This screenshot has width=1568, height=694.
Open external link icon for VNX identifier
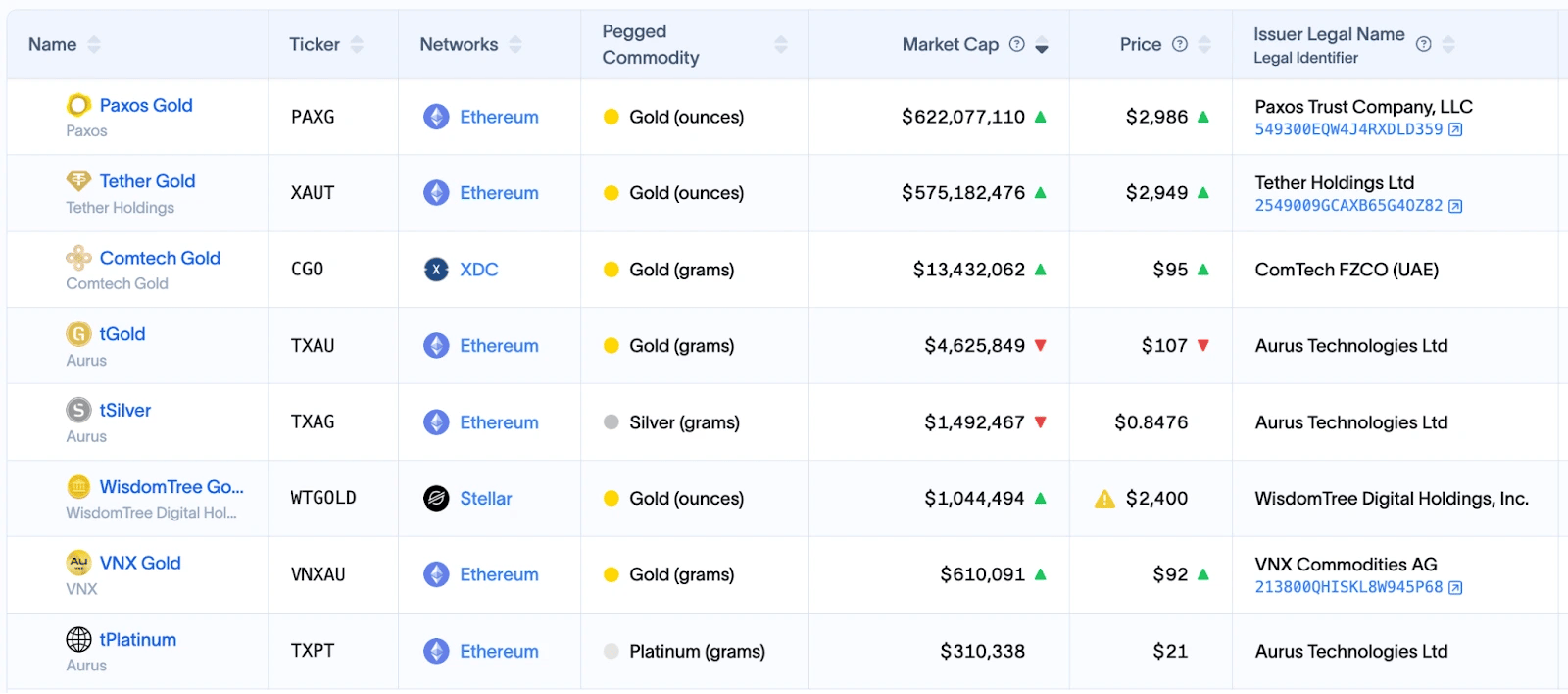(1455, 588)
